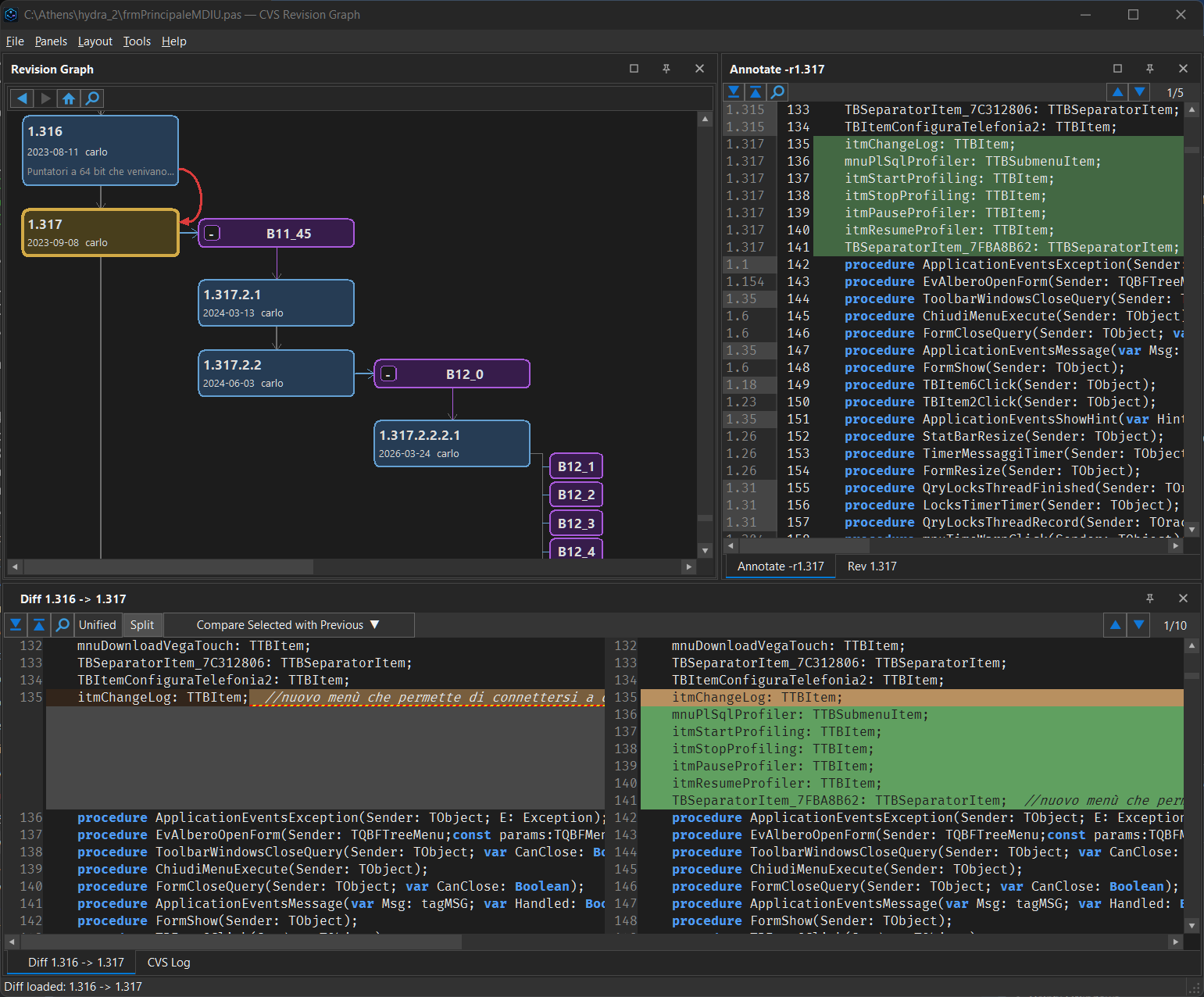Click mnuPlSqlProfiler line in right diff pane
The height and width of the screenshot is (997, 1204).
(x=910, y=715)
